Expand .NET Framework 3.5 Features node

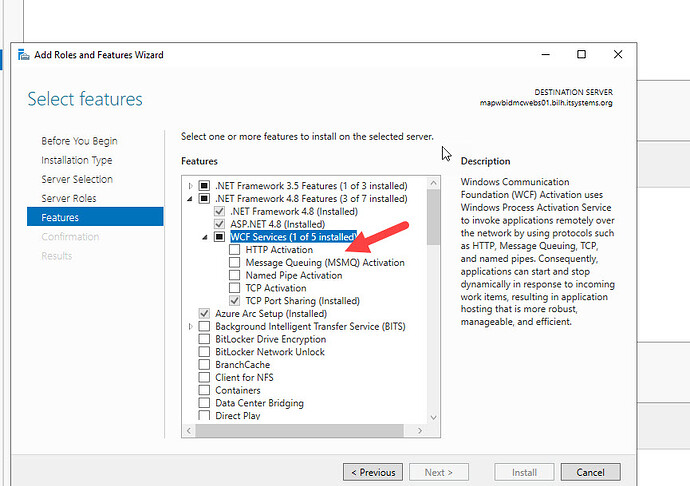click(191, 186)
